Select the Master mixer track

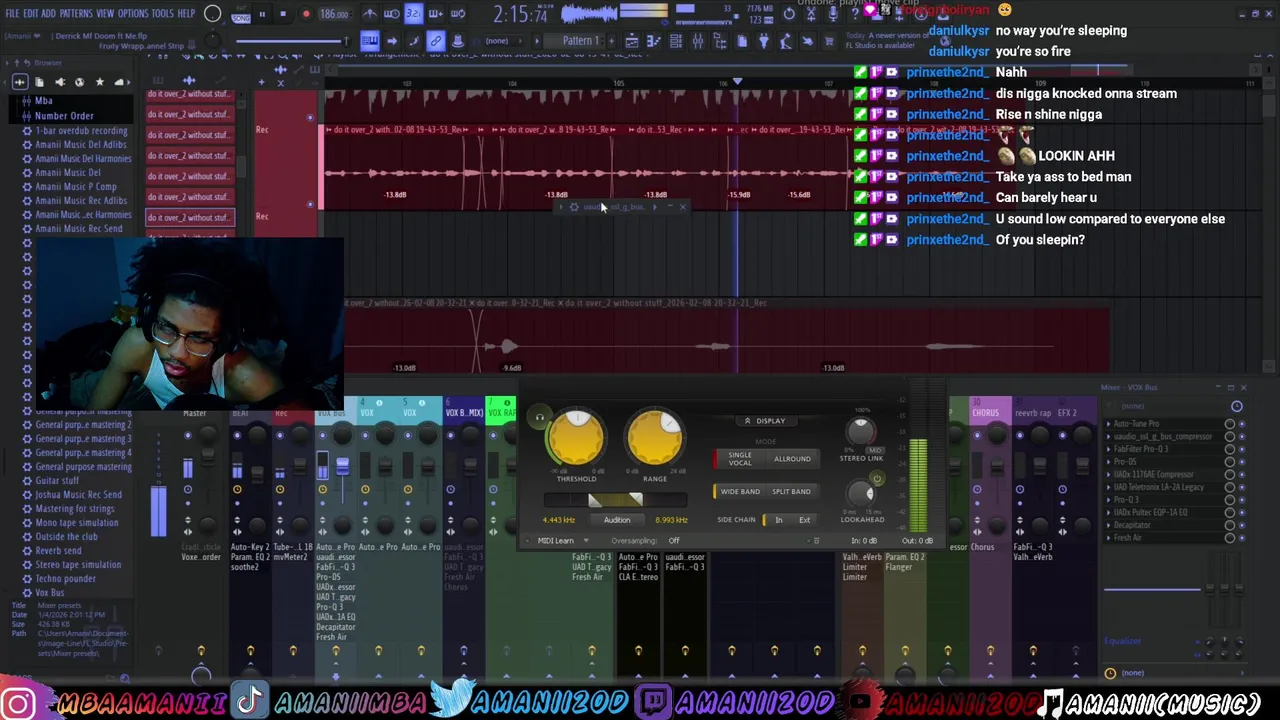coord(194,412)
